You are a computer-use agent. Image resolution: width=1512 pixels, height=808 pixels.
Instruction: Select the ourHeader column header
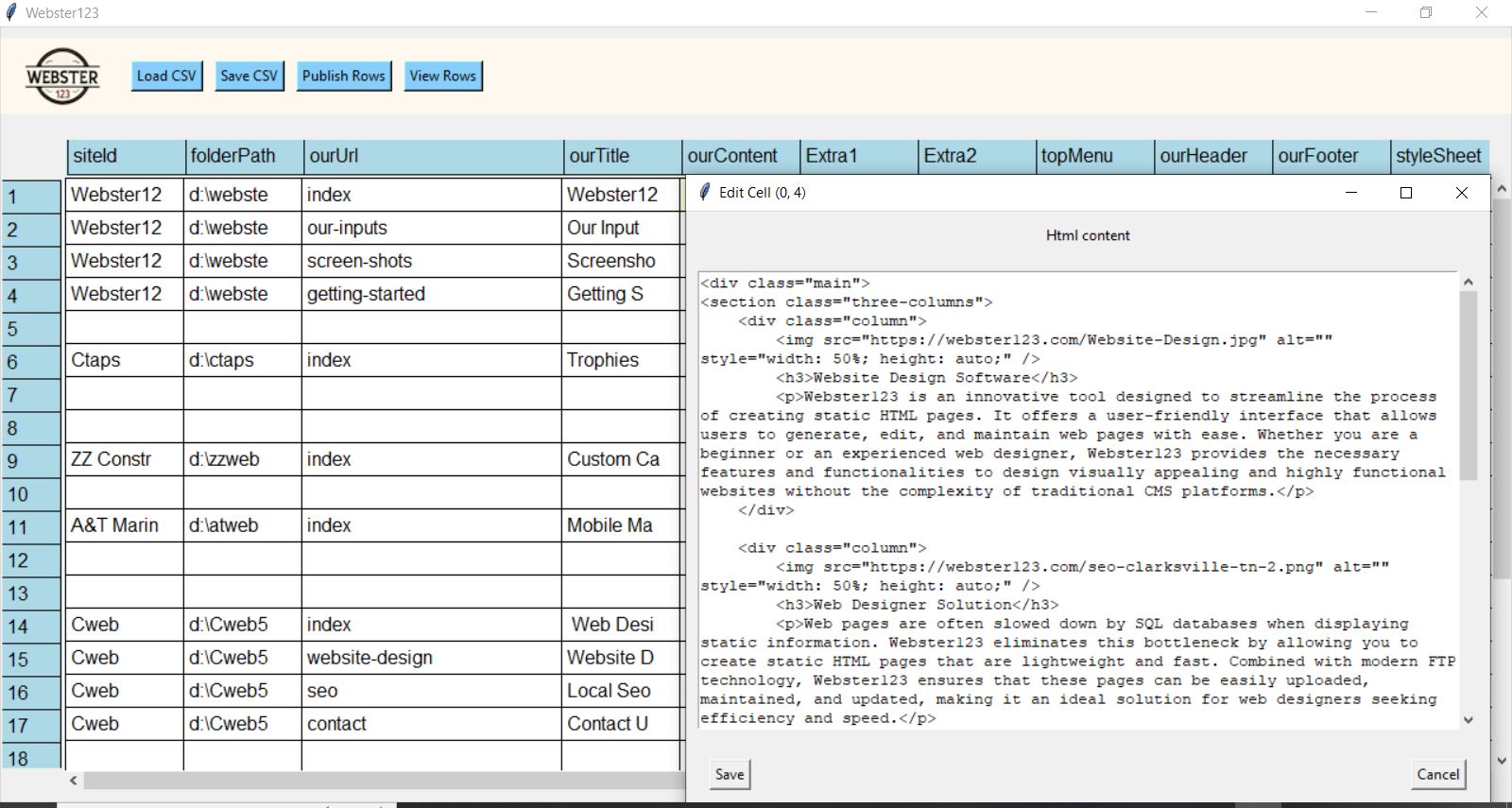[1213, 157]
